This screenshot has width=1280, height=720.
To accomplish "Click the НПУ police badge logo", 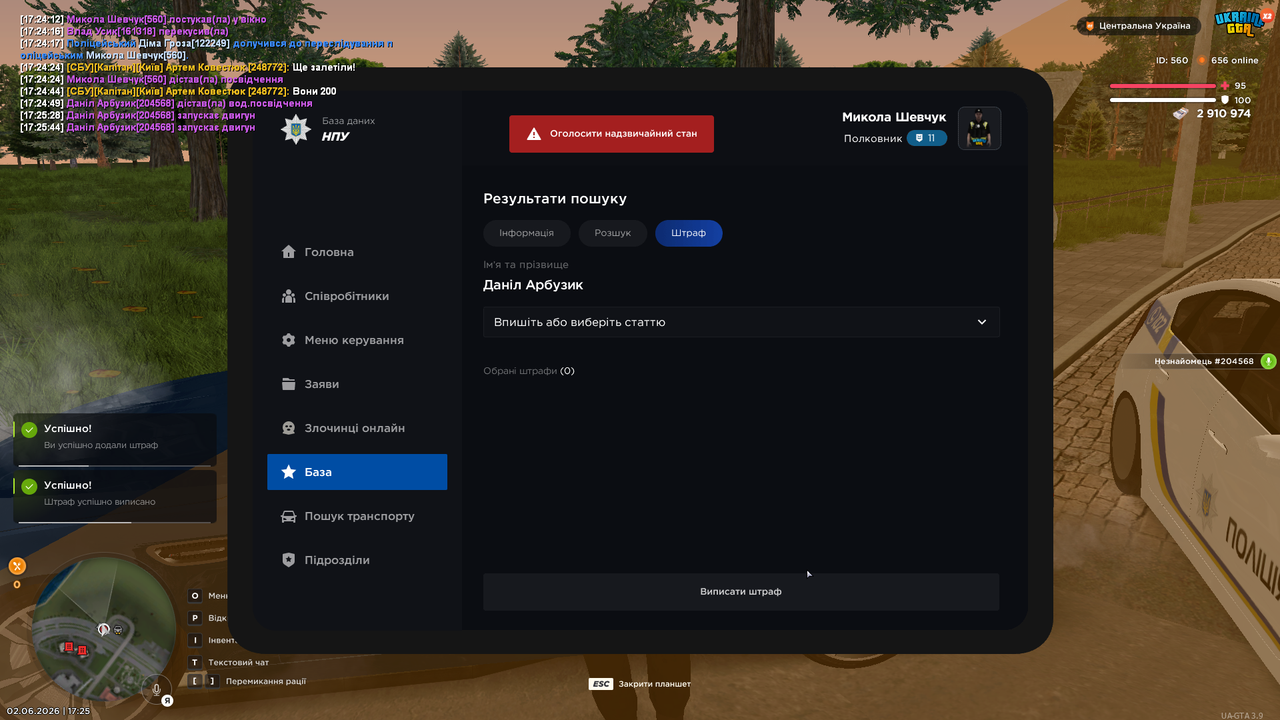I will click(x=296, y=129).
